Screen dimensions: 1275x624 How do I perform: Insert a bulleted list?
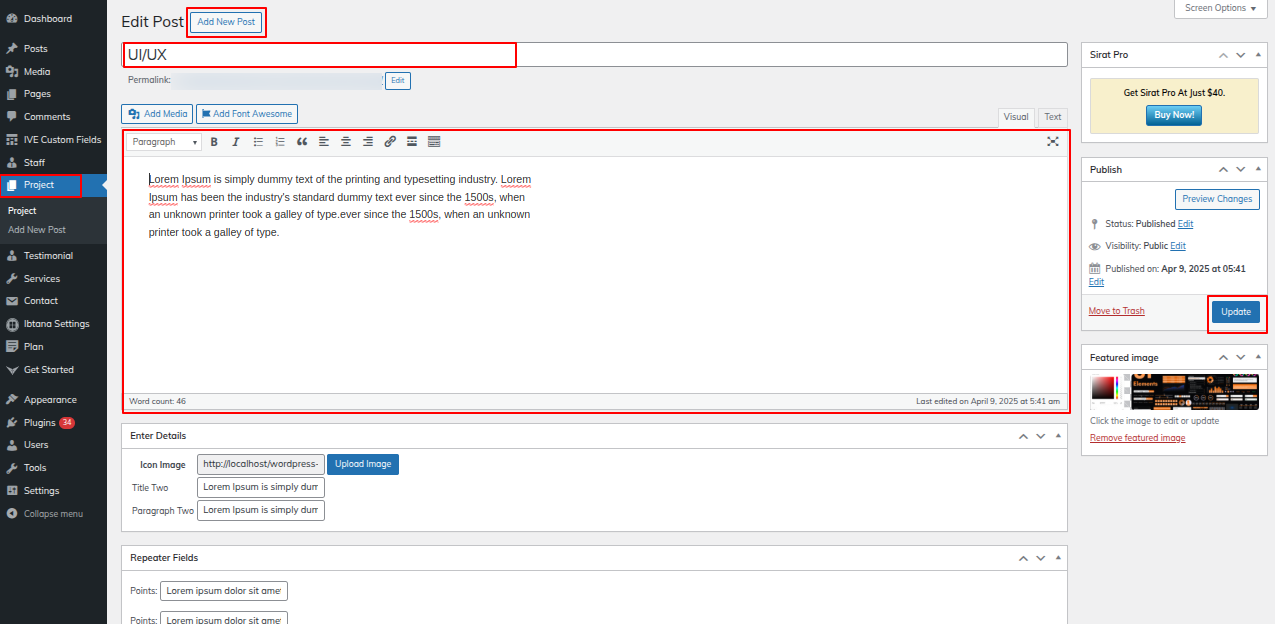(x=258, y=142)
